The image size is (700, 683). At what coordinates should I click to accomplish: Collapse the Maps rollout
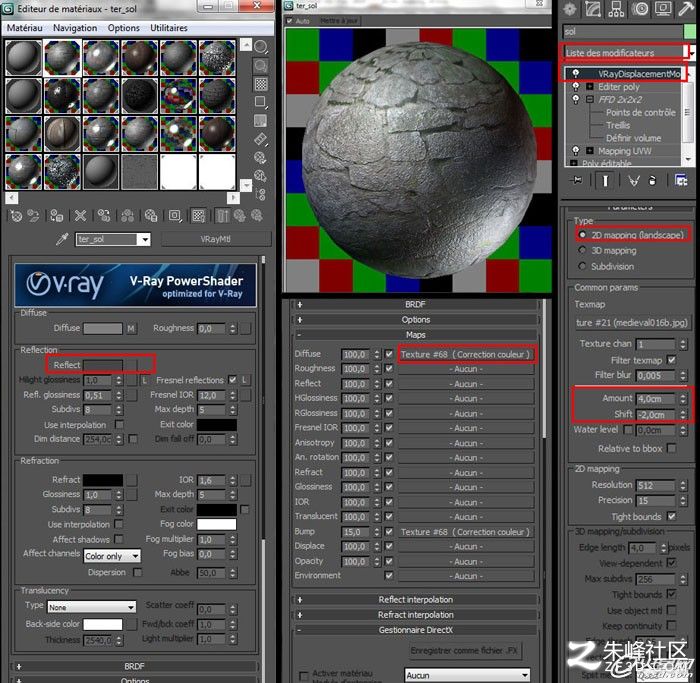(x=415, y=335)
